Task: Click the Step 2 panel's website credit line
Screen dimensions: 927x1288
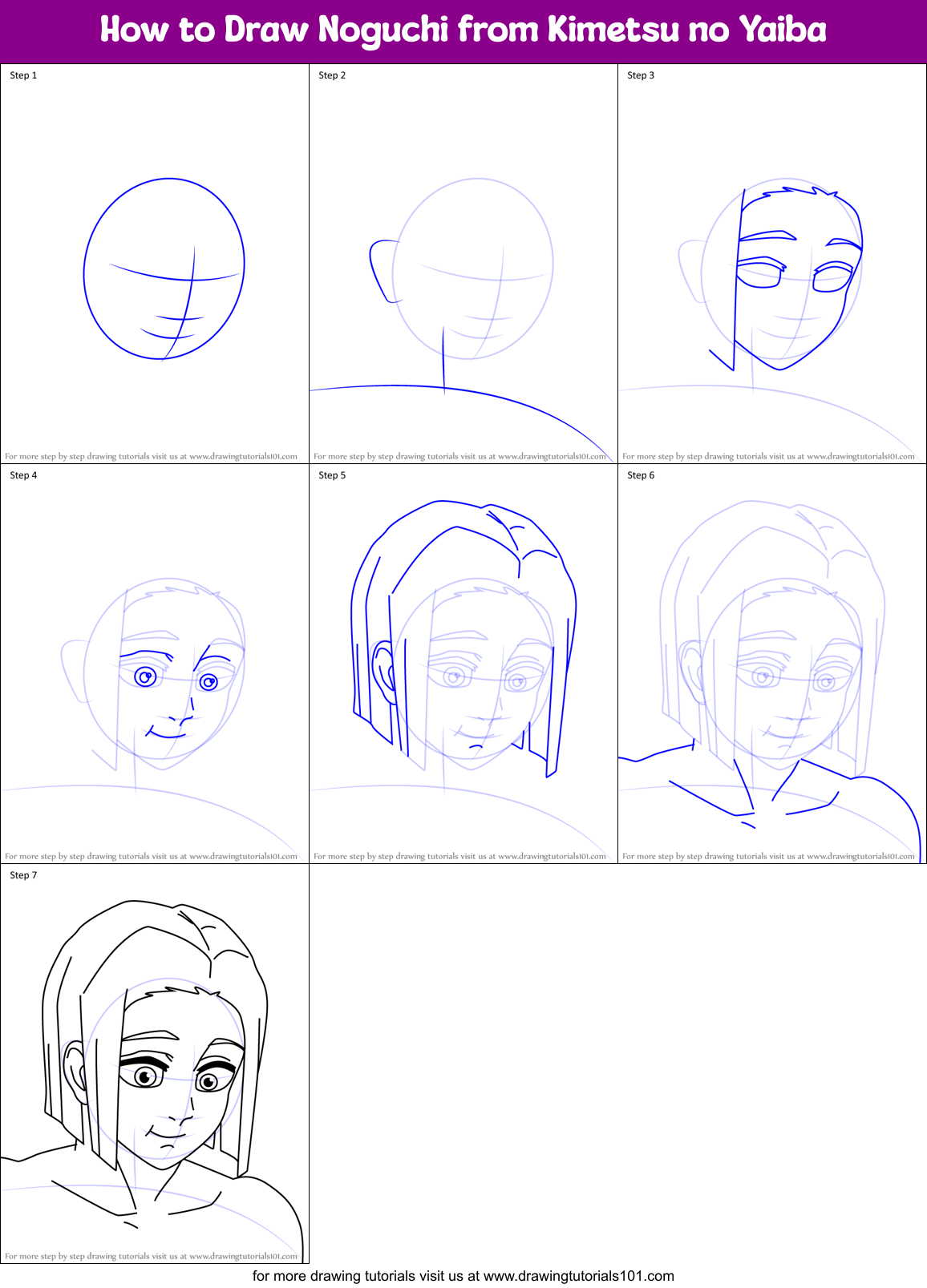Action: (x=459, y=456)
